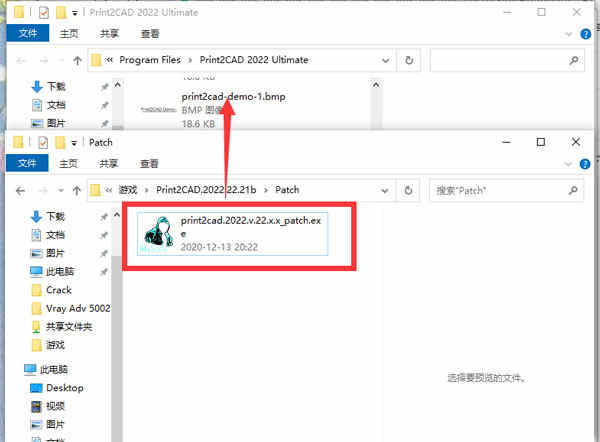600x442 pixels.
Task: Open 文档 in Patch window sidebar
Action: 56,235
